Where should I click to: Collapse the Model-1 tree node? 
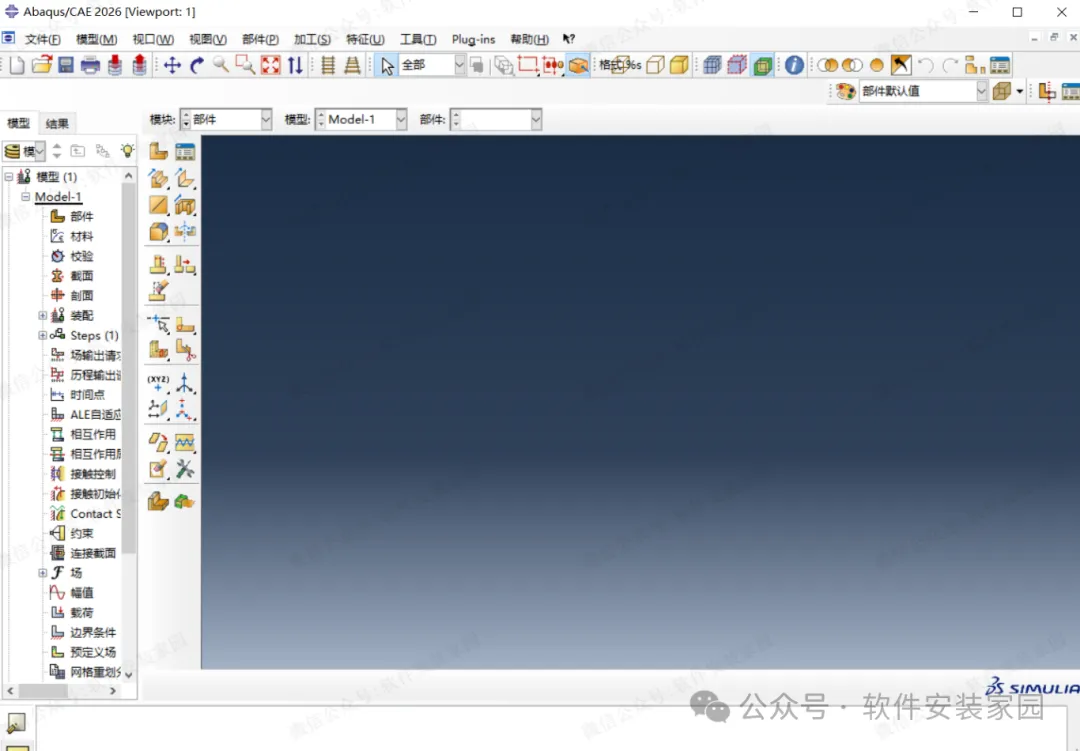[25, 197]
